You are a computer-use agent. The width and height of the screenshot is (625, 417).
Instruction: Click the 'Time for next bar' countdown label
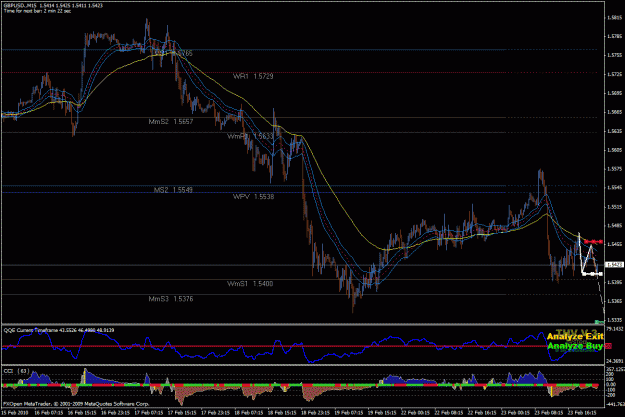[x=37, y=11]
